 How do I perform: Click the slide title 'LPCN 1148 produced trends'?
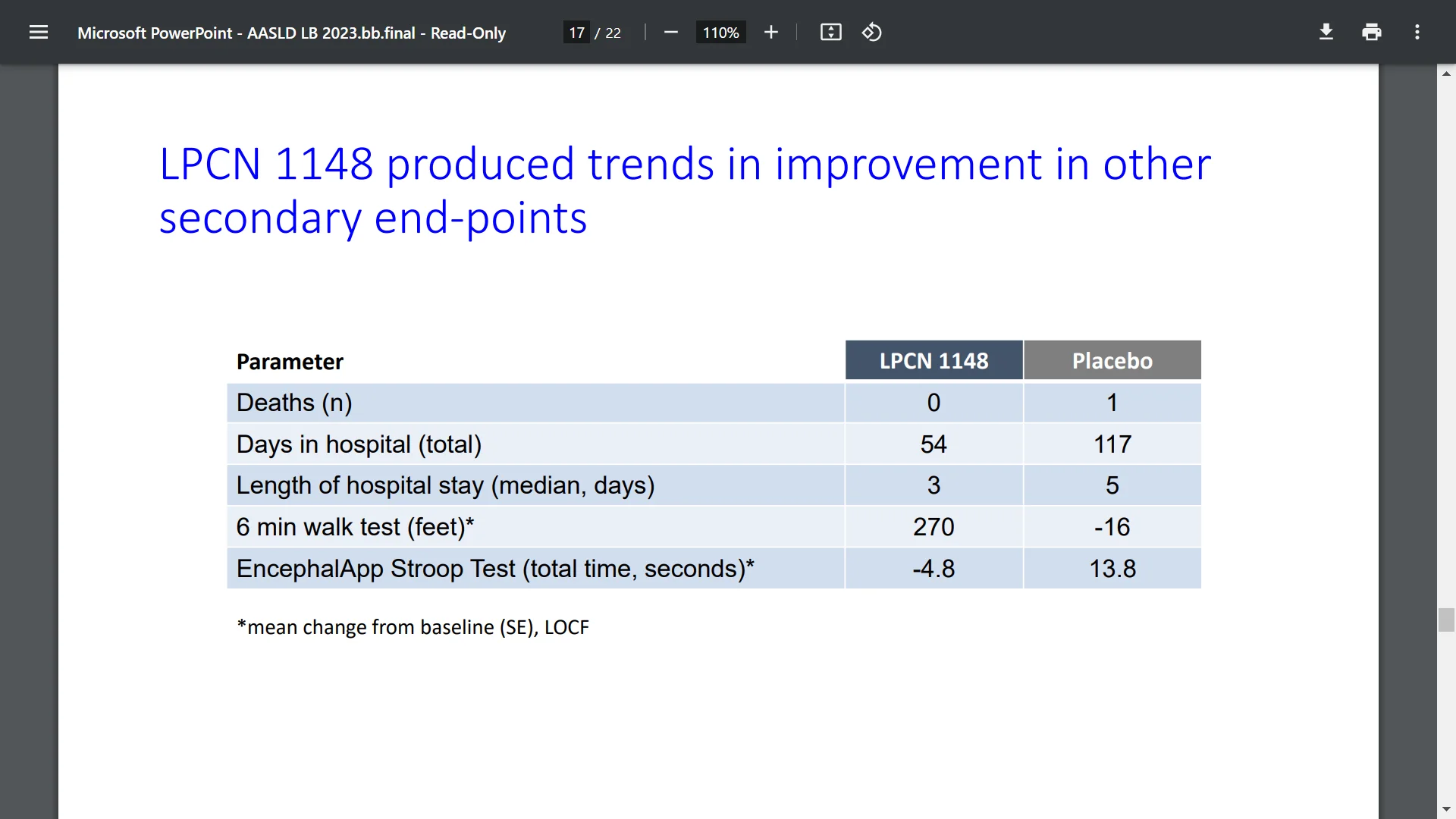pyautogui.click(x=685, y=190)
